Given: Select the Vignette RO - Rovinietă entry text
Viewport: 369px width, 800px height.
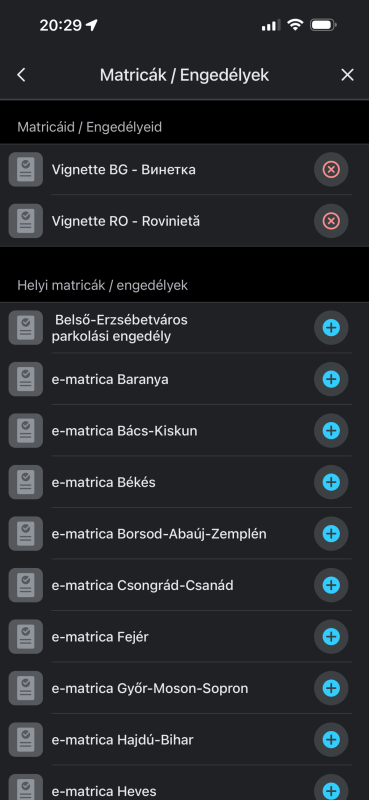Looking at the screenshot, I should 126,221.
